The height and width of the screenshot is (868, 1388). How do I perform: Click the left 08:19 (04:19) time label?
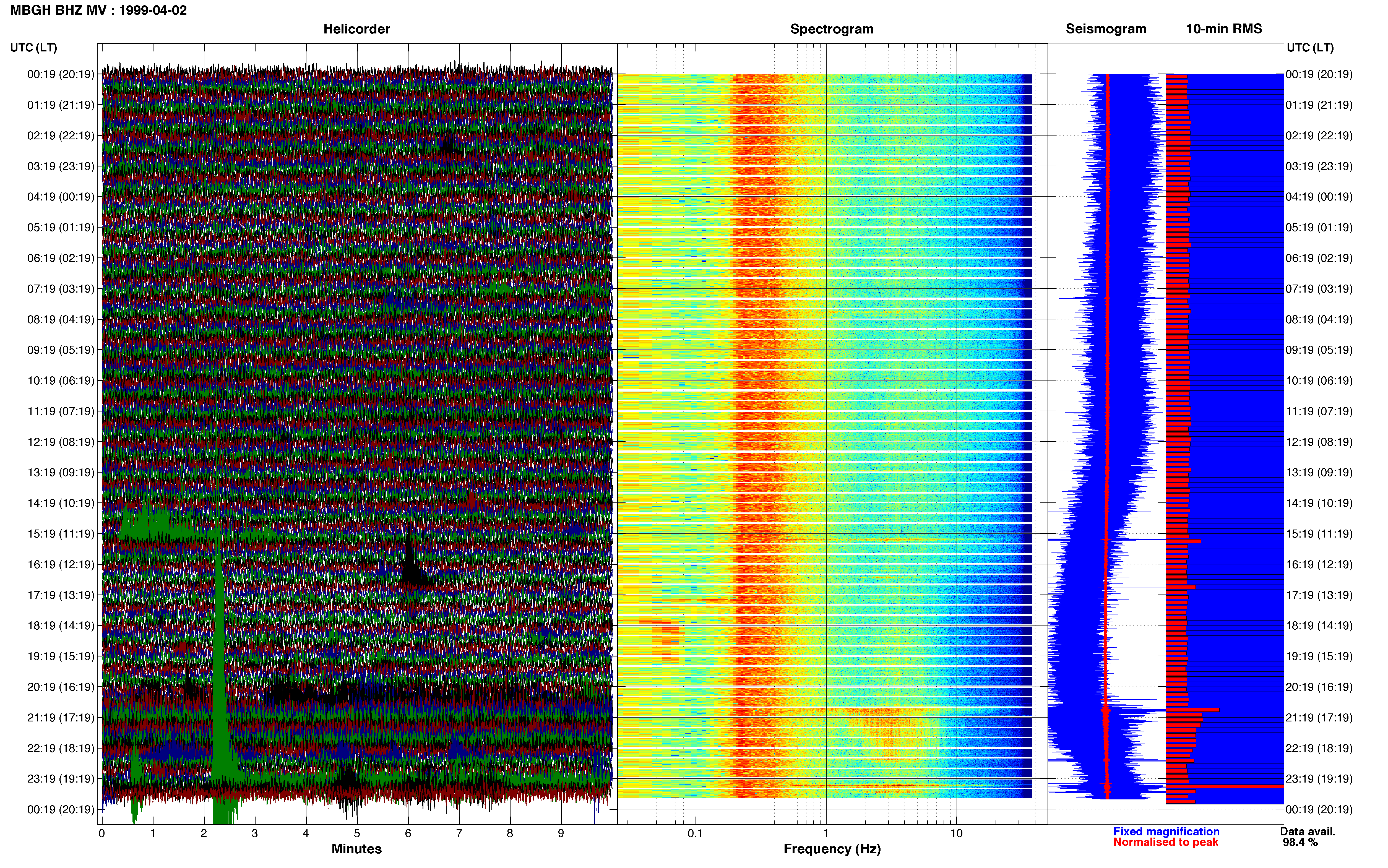coord(61,319)
